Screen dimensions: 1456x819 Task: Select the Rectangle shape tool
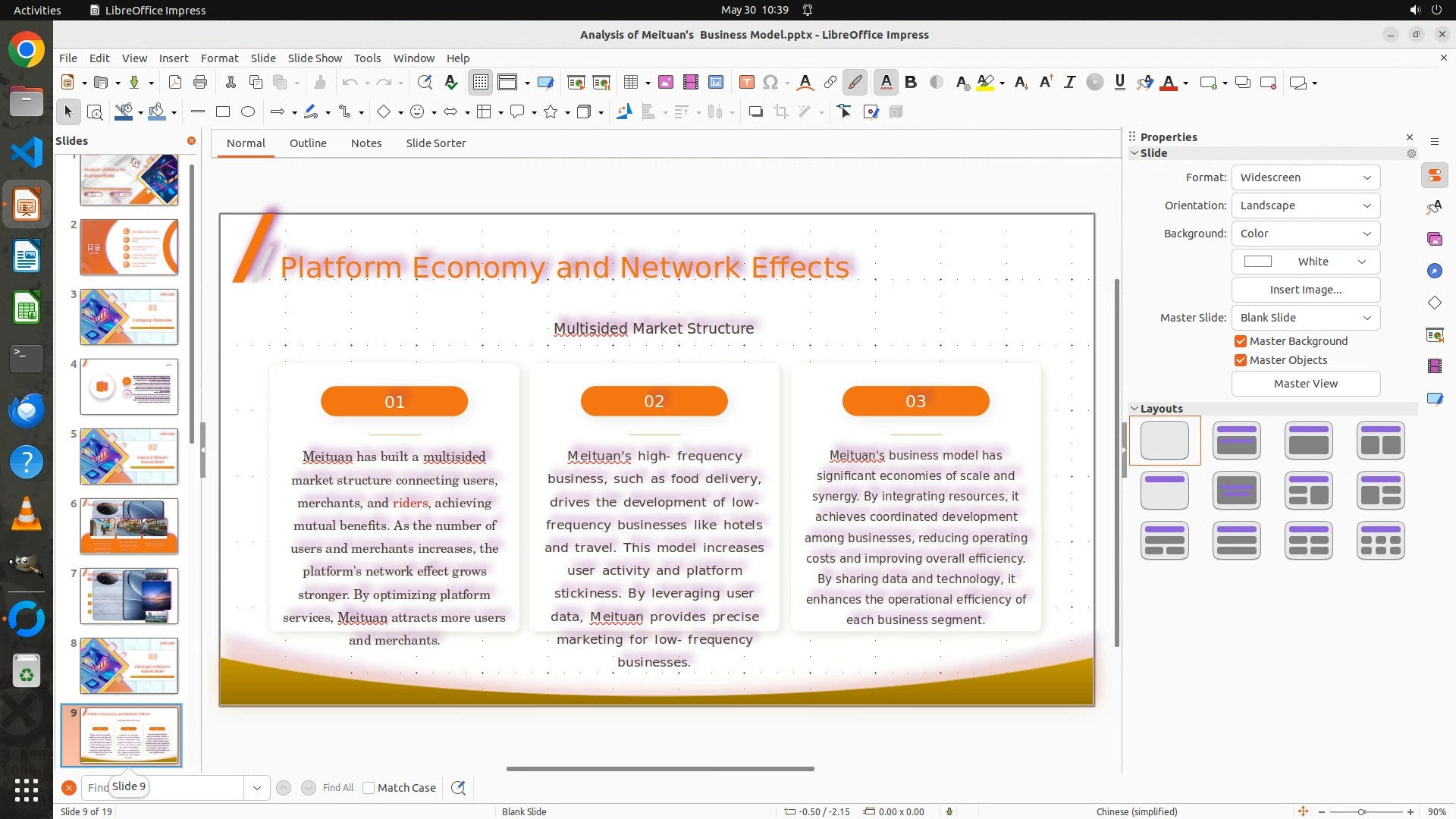point(223,112)
